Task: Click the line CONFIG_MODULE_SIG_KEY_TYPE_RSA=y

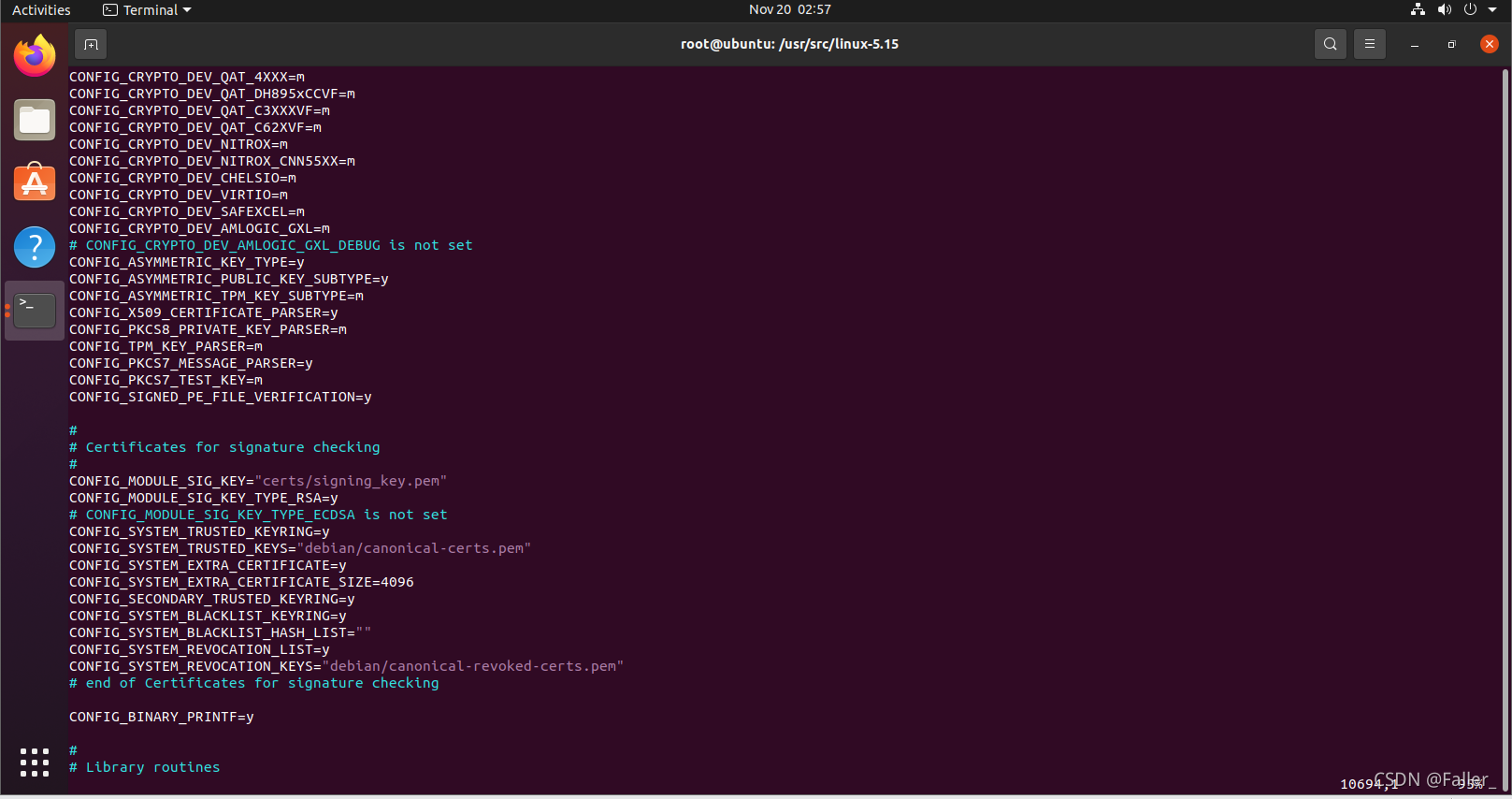Action: pos(204,498)
